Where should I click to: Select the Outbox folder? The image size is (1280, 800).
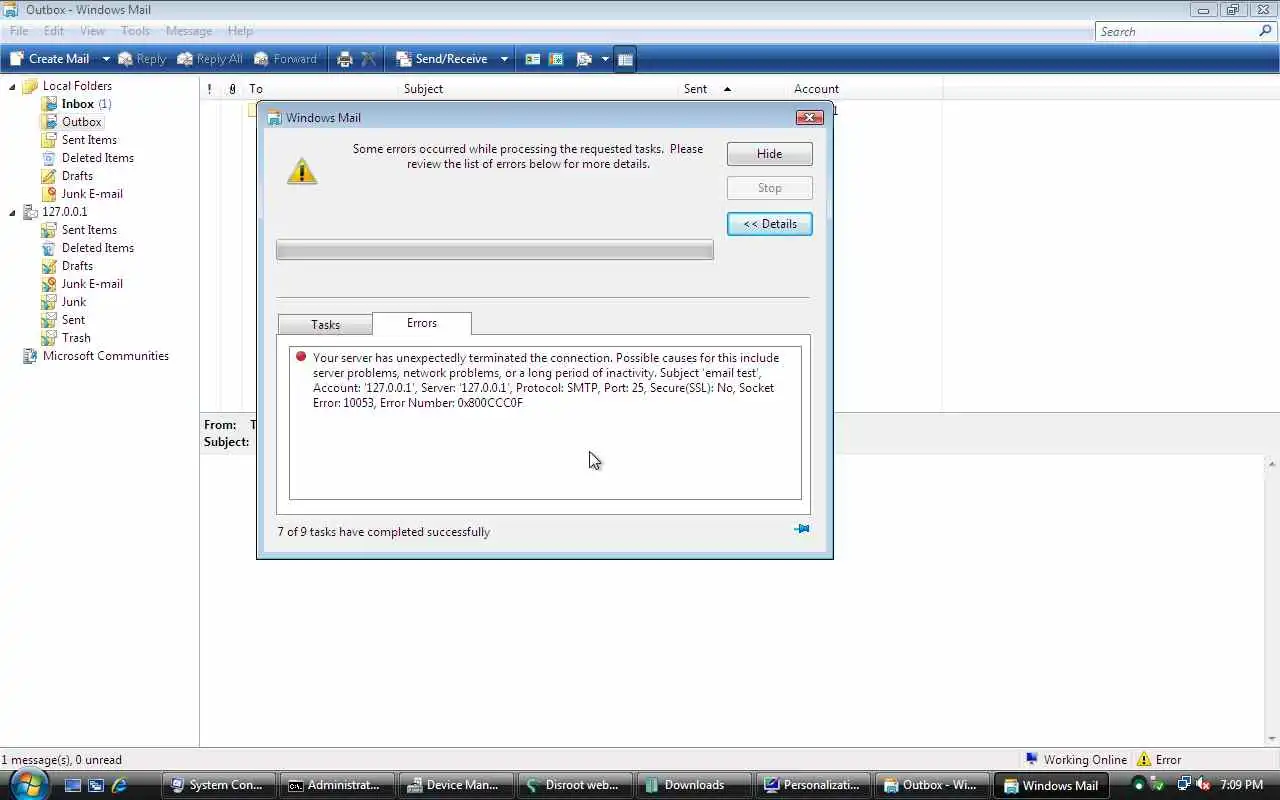(72, 122)
